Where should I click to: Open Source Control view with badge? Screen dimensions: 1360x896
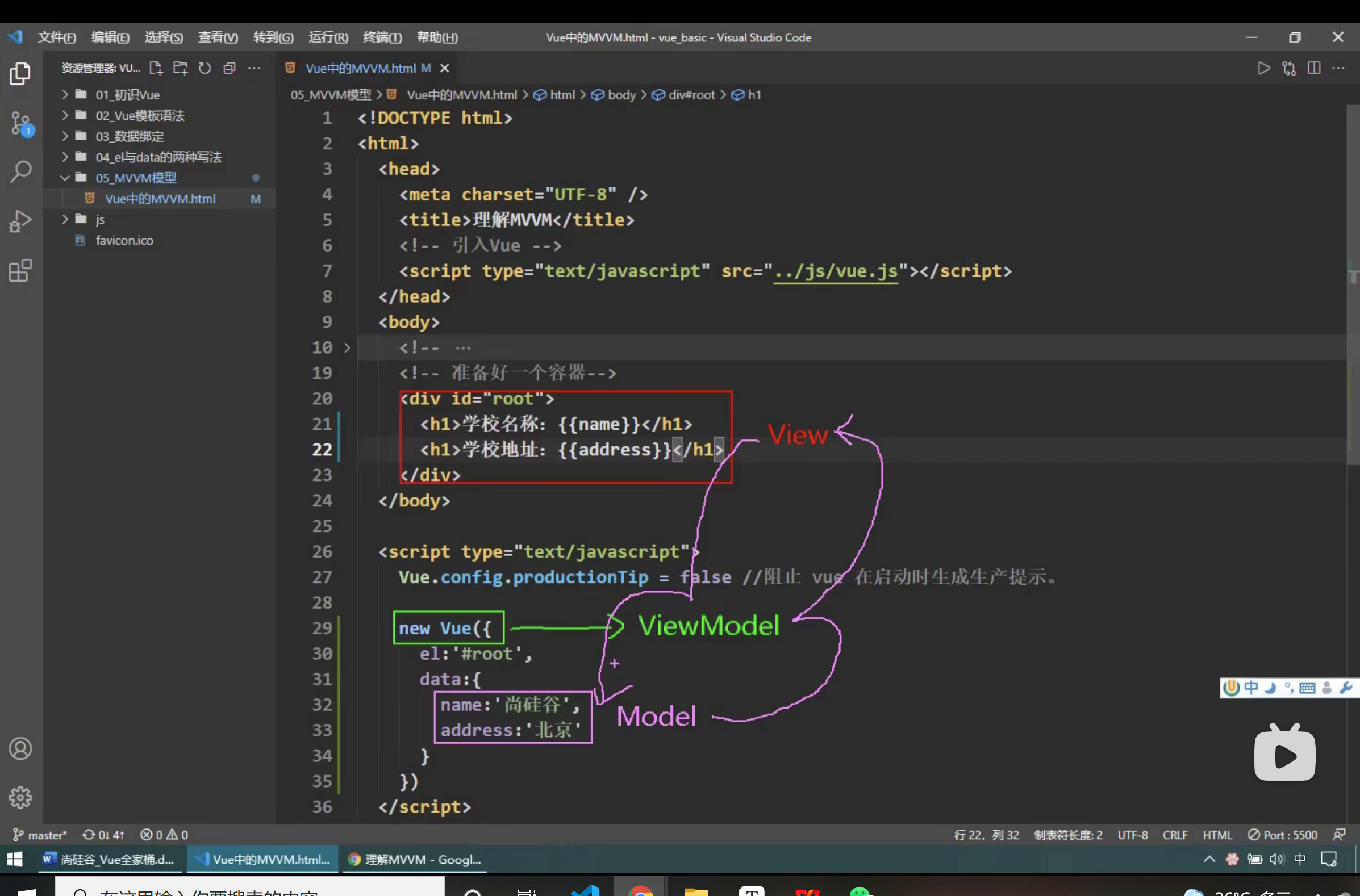(x=22, y=123)
